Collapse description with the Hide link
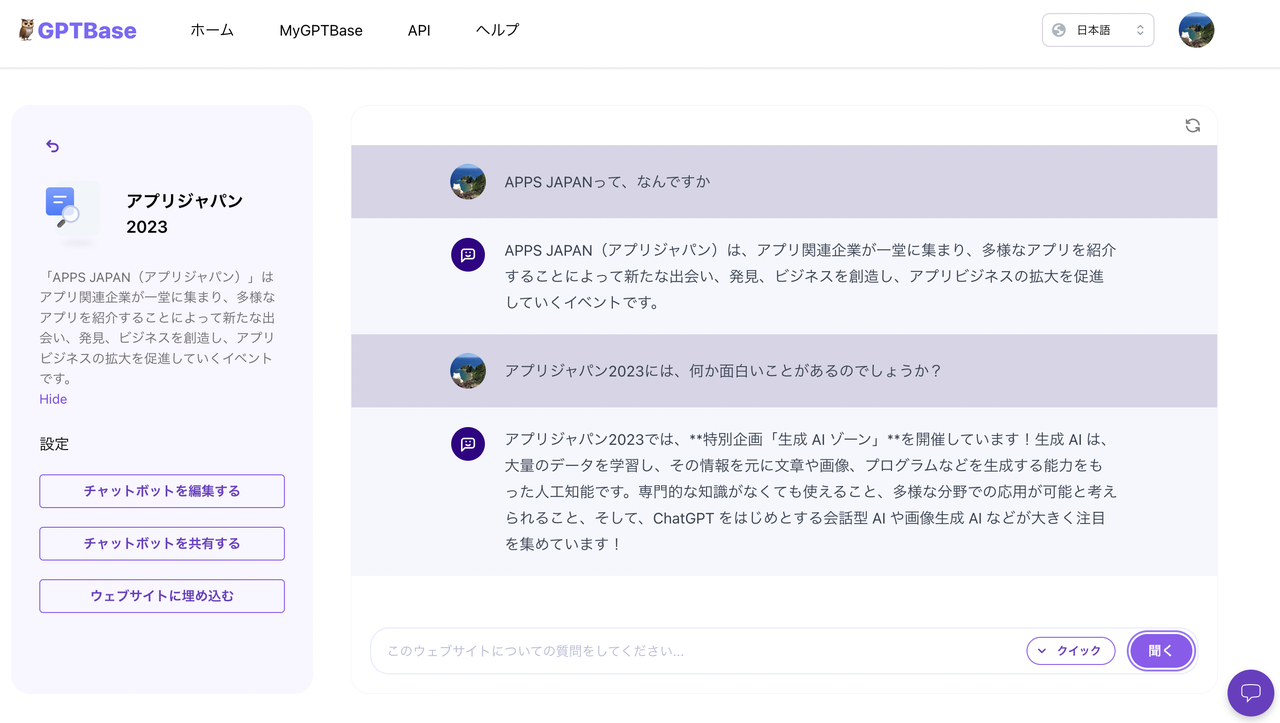 click(x=53, y=399)
